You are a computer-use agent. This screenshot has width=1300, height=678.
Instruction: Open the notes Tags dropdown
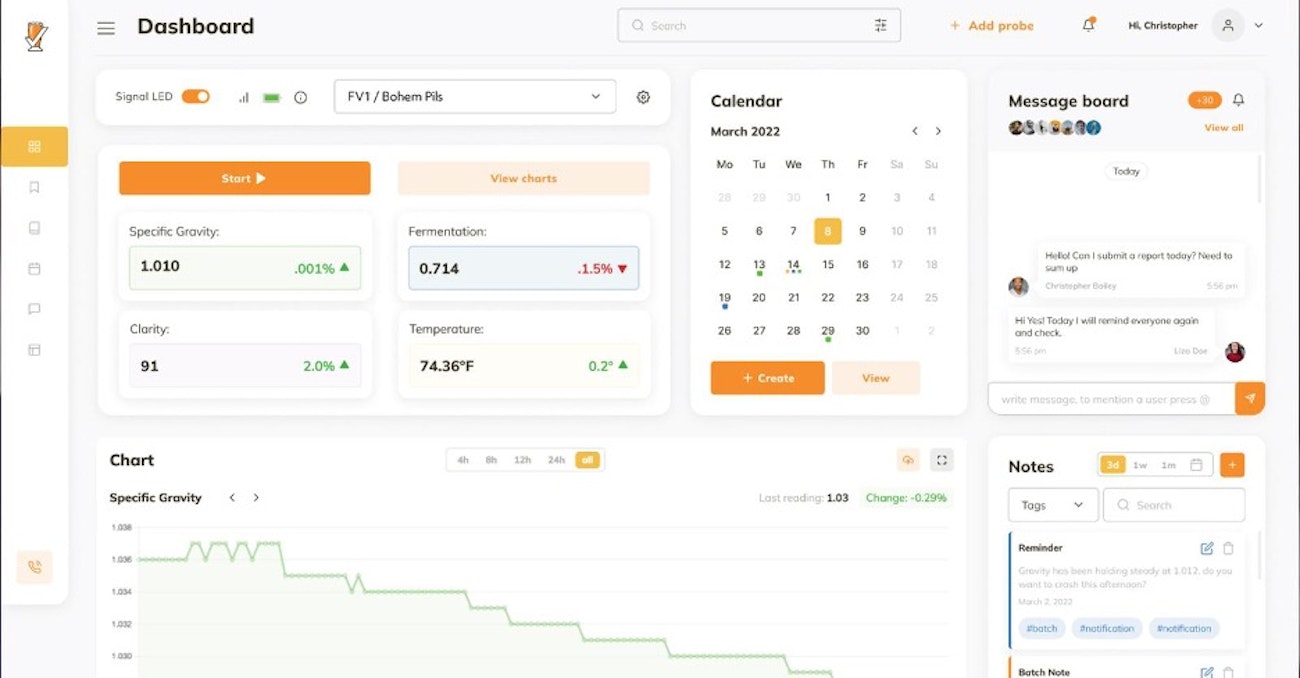coord(1053,505)
